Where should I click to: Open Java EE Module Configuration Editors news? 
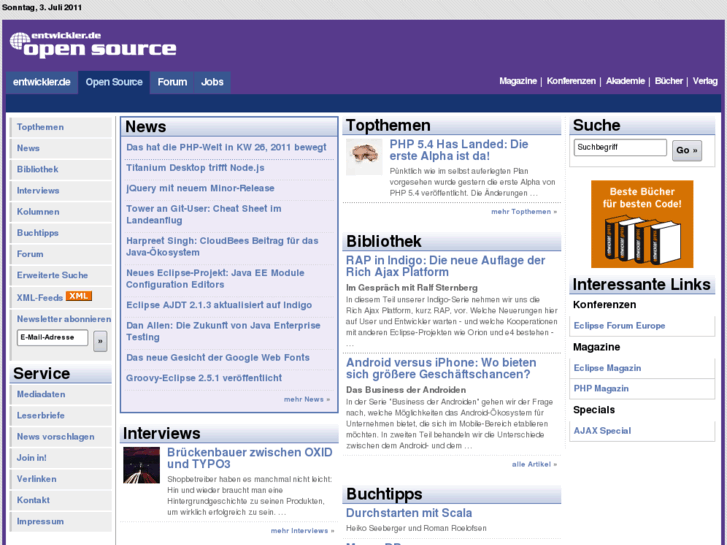(x=216, y=279)
